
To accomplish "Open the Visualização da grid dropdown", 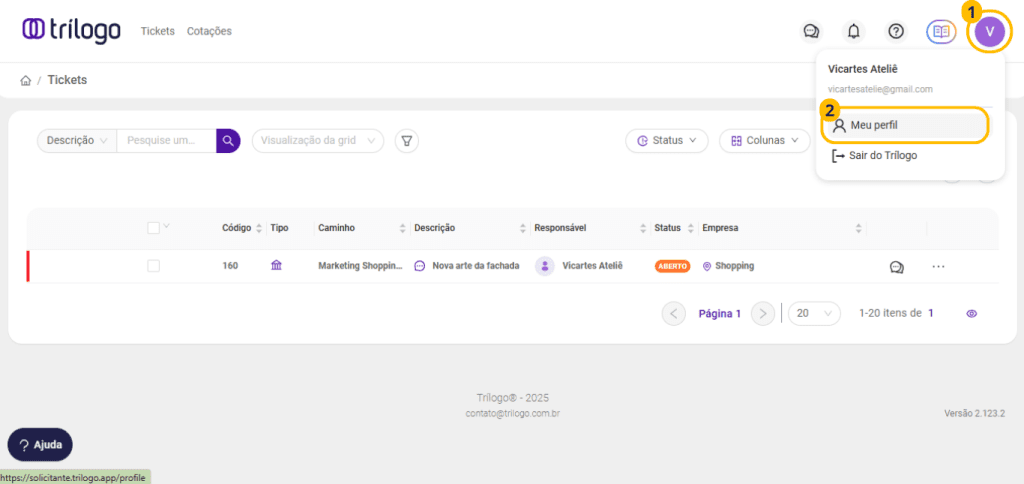I will 317,141.
